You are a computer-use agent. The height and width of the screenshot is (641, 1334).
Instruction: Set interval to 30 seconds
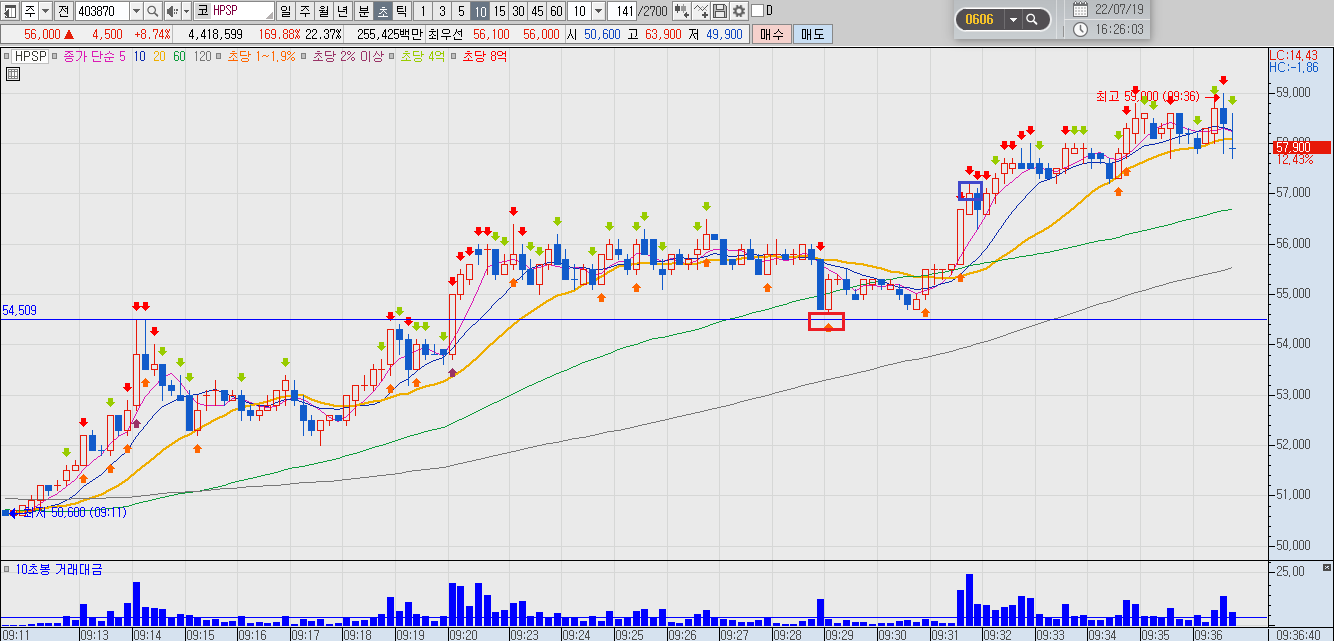(518, 11)
